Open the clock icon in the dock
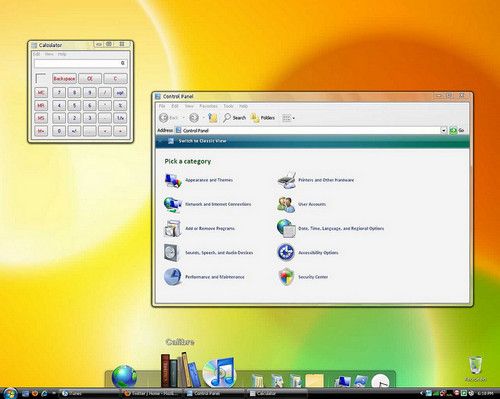This screenshot has width=500, height=399. click(x=380, y=381)
